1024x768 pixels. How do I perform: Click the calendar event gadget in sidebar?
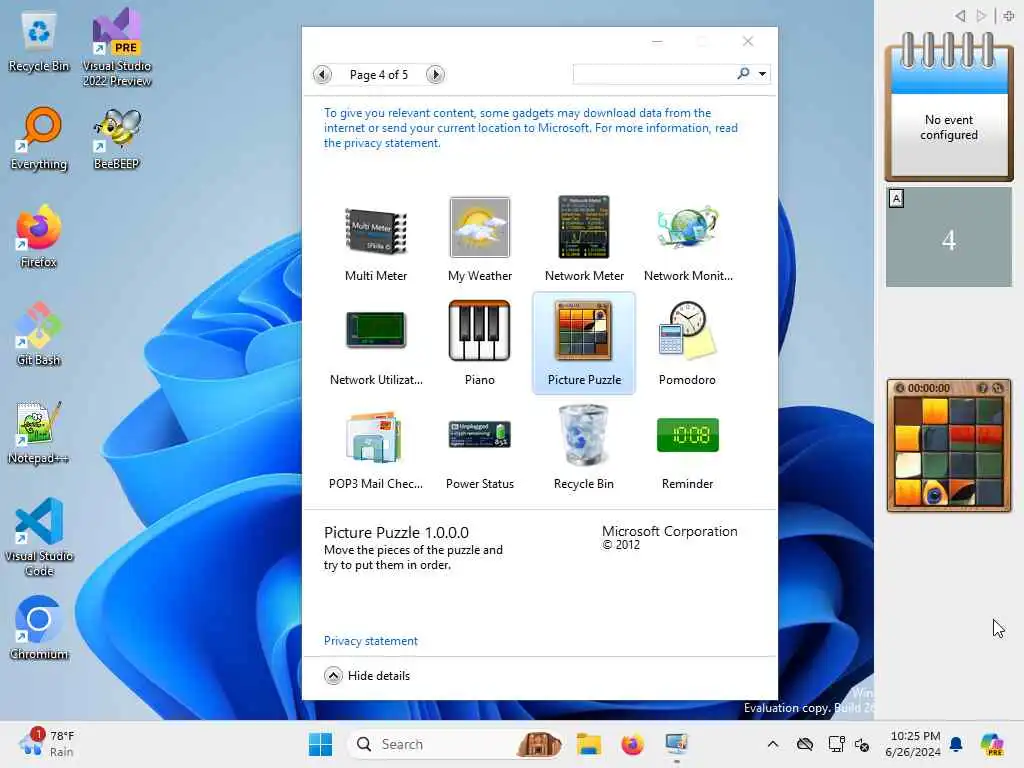click(x=949, y=106)
